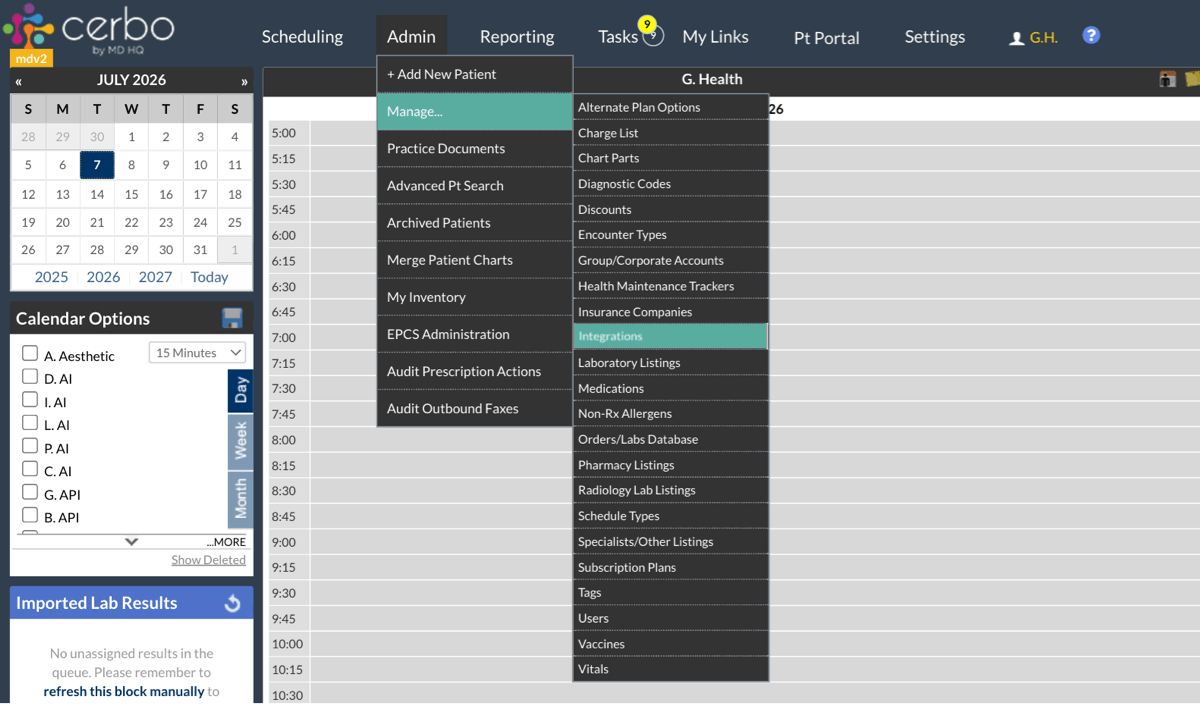Choose Users in the Manage submenu
This screenshot has height=704, width=1200.
coord(670,618)
